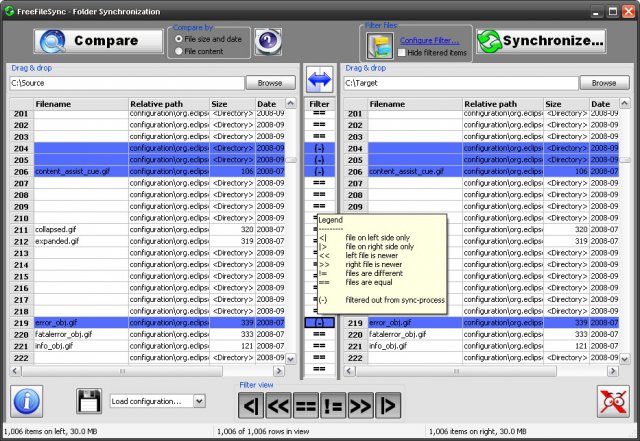Click the red abort icon at bottom right

click(x=613, y=401)
